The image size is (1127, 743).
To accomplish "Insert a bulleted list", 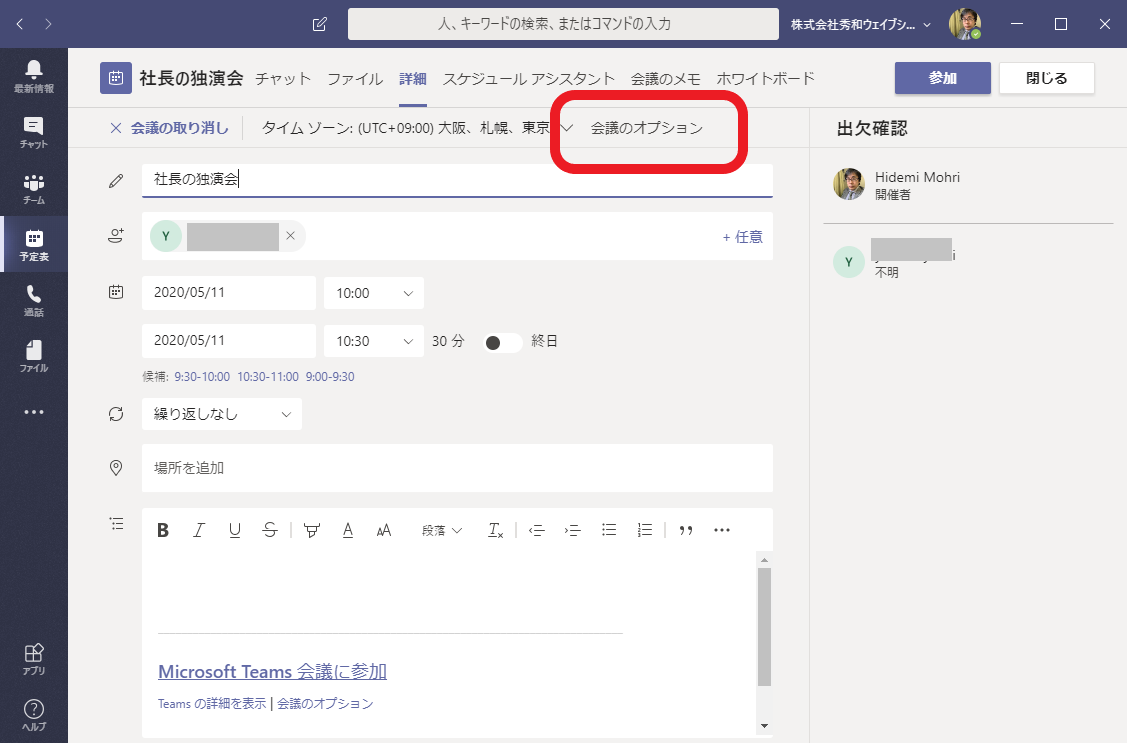I will (609, 530).
